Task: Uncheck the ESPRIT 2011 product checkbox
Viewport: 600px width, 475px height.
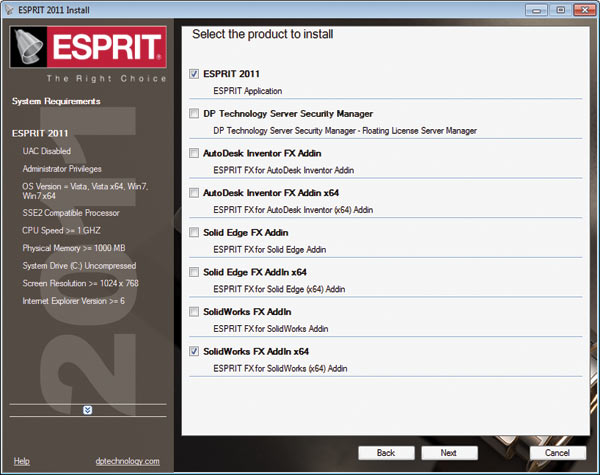Action: coord(194,74)
